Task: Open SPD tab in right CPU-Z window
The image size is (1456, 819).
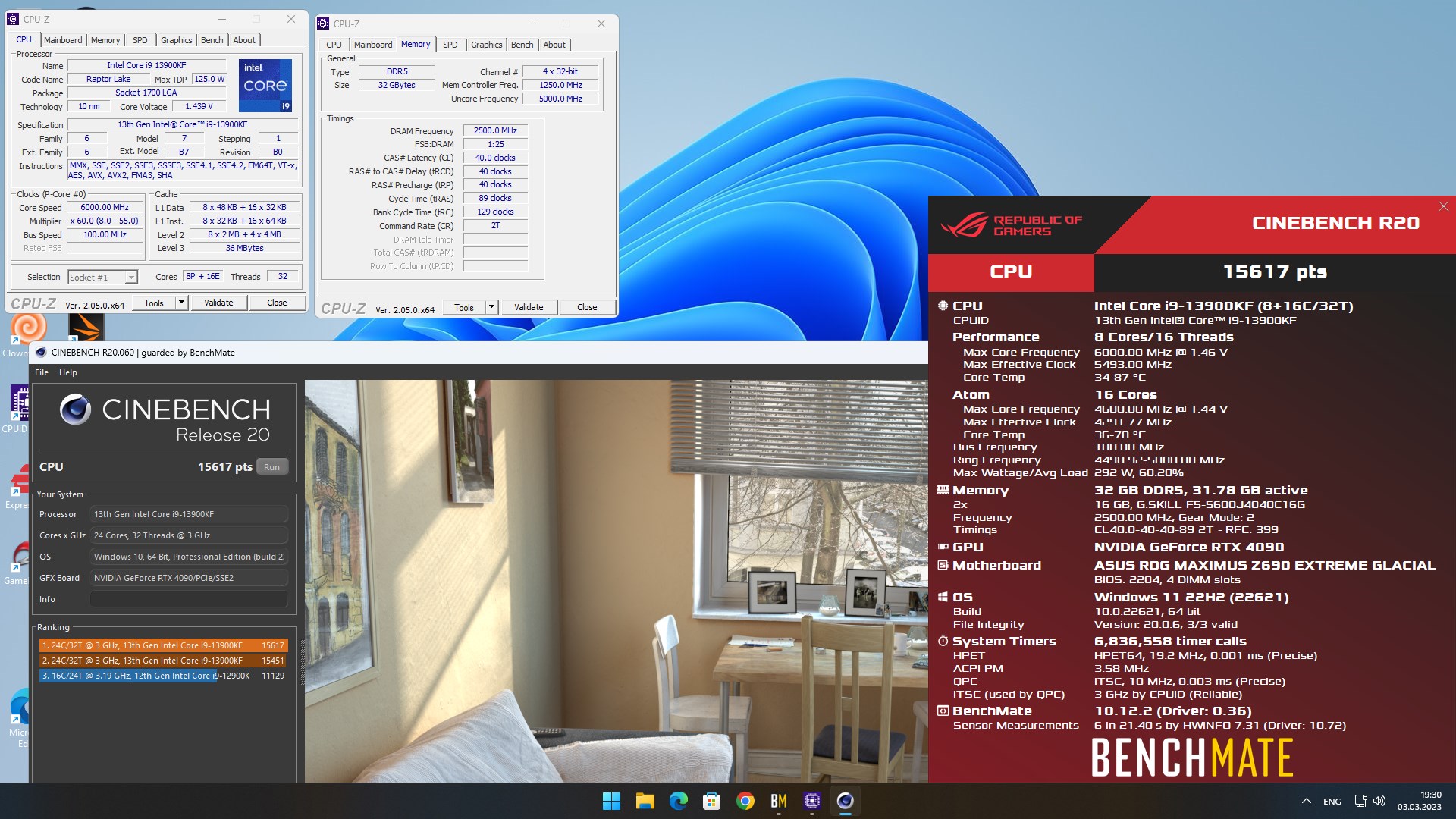Action: [450, 45]
